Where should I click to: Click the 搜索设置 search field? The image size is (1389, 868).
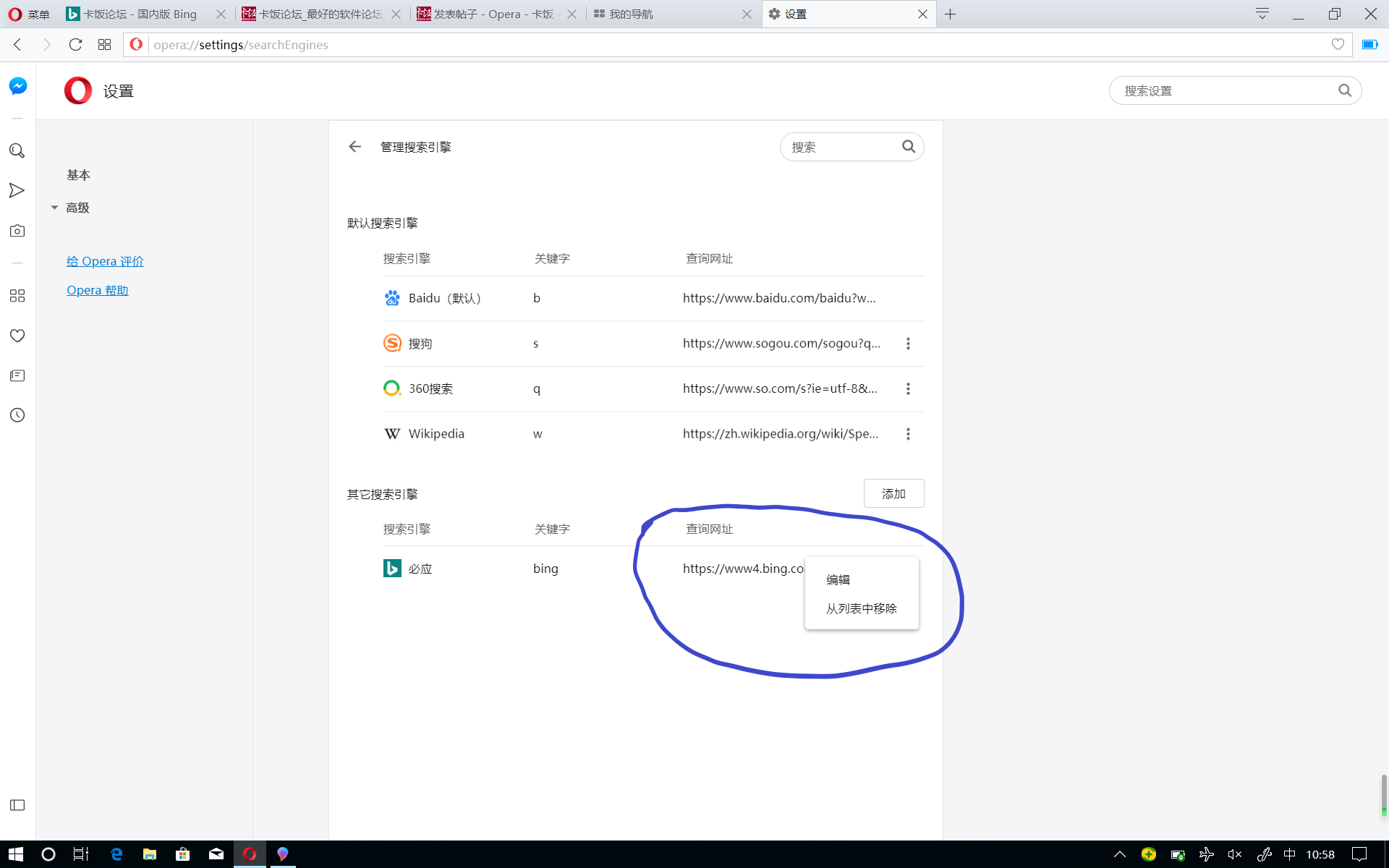(x=1223, y=90)
